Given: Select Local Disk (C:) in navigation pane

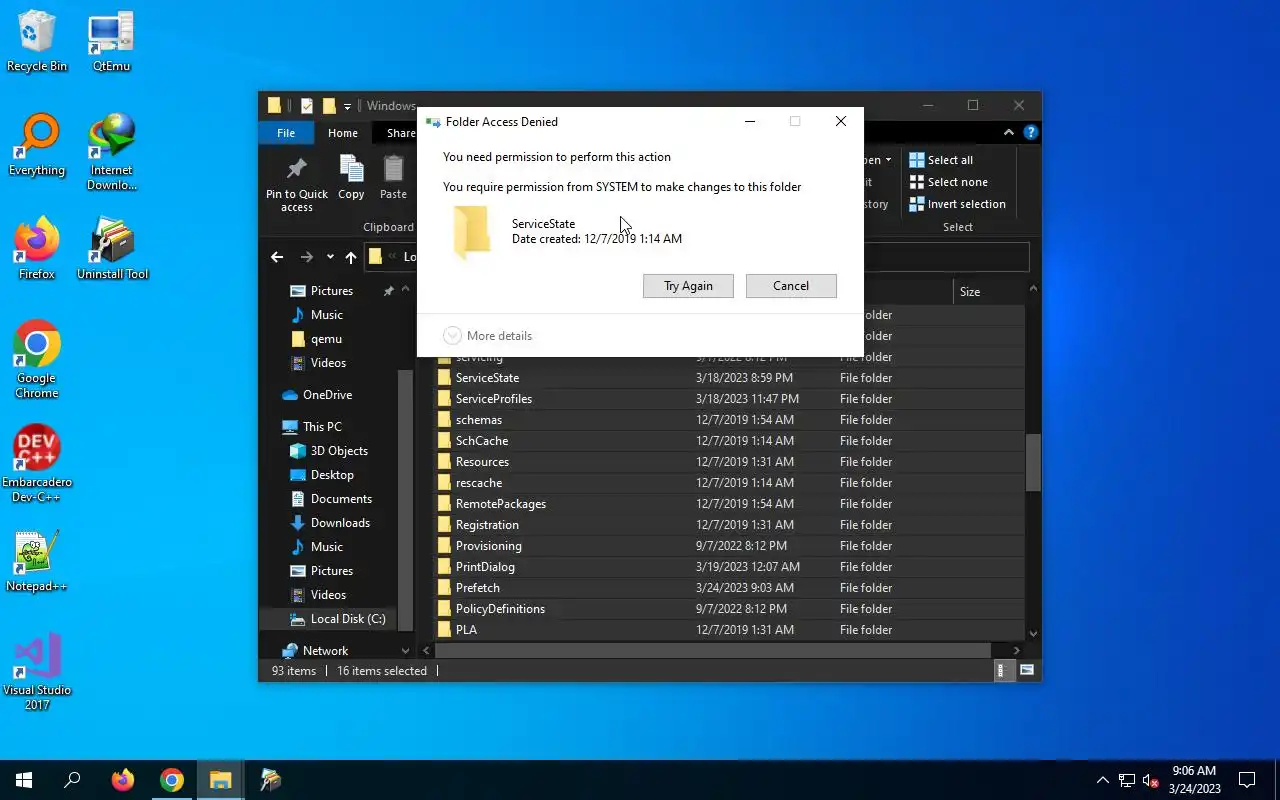Looking at the screenshot, I should coord(347,619).
